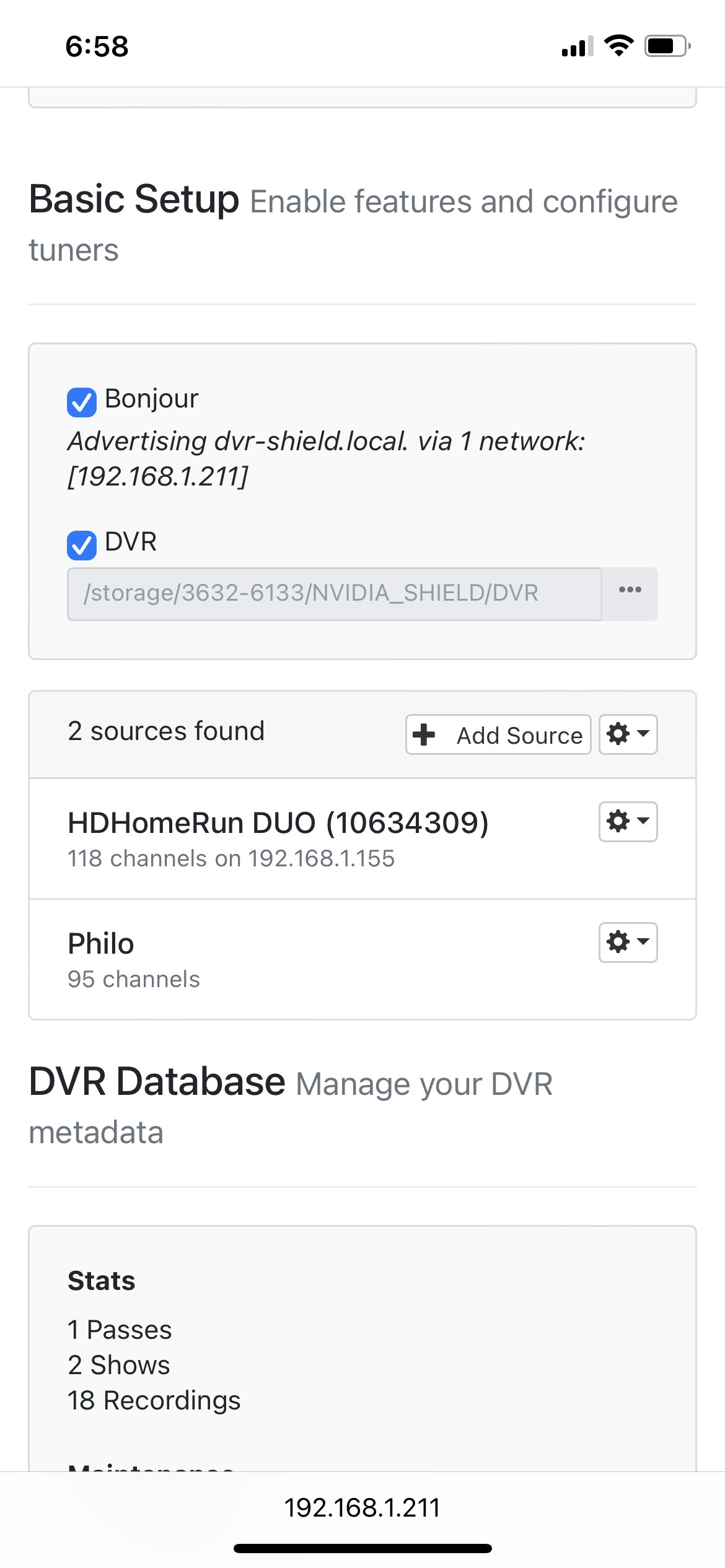Image resolution: width=725 pixels, height=1568 pixels.
Task: Tap the cellular signal bars icon
Action: click(x=578, y=46)
